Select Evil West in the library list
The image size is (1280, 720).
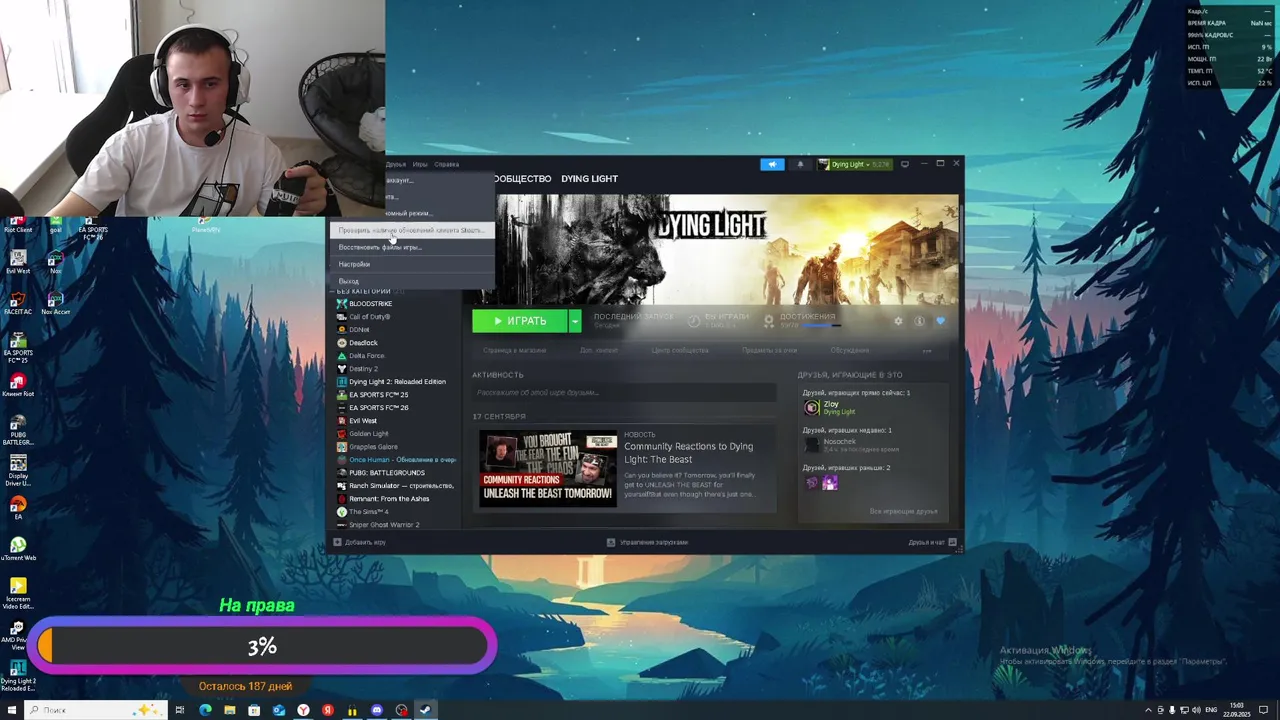coord(363,421)
